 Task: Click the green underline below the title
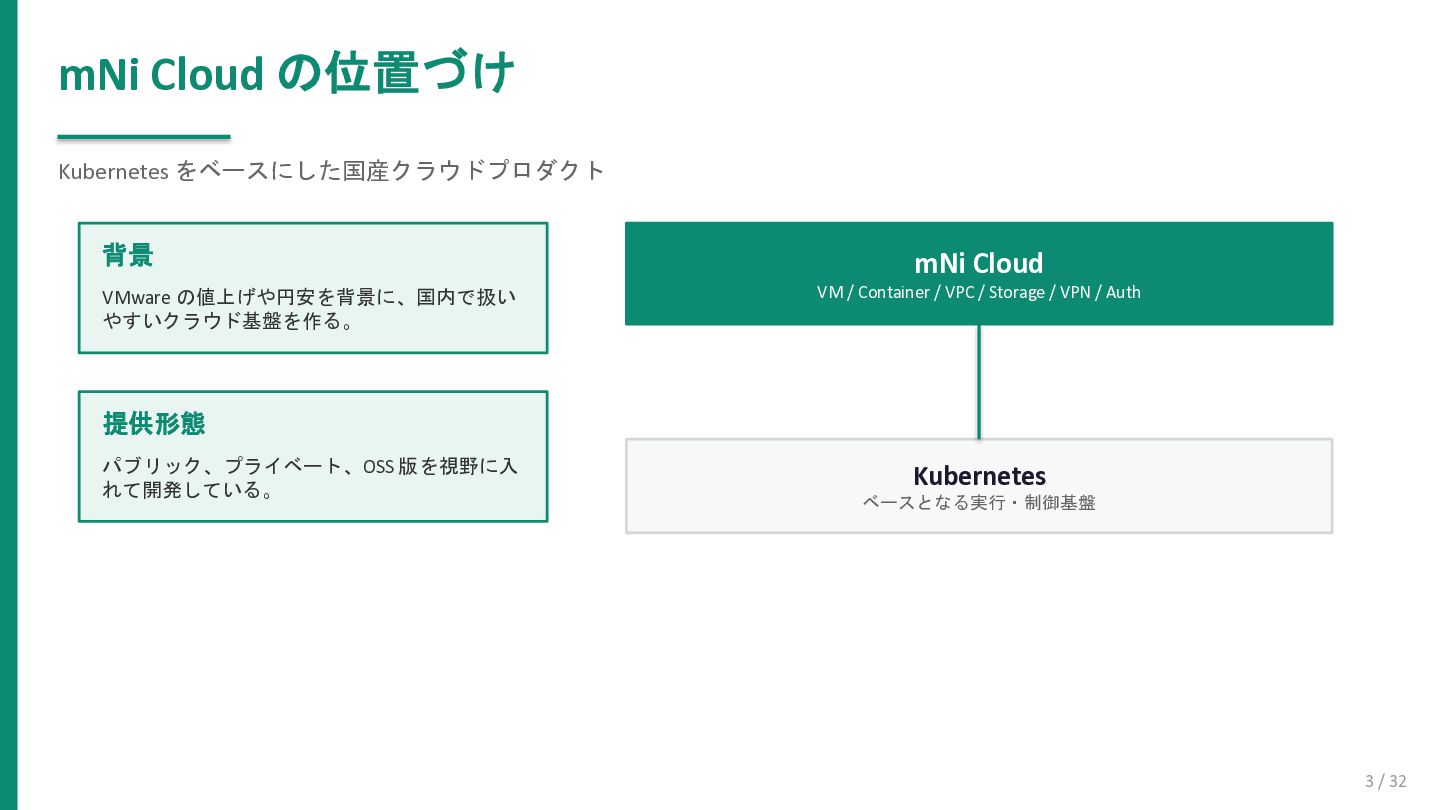tap(144, 137)
